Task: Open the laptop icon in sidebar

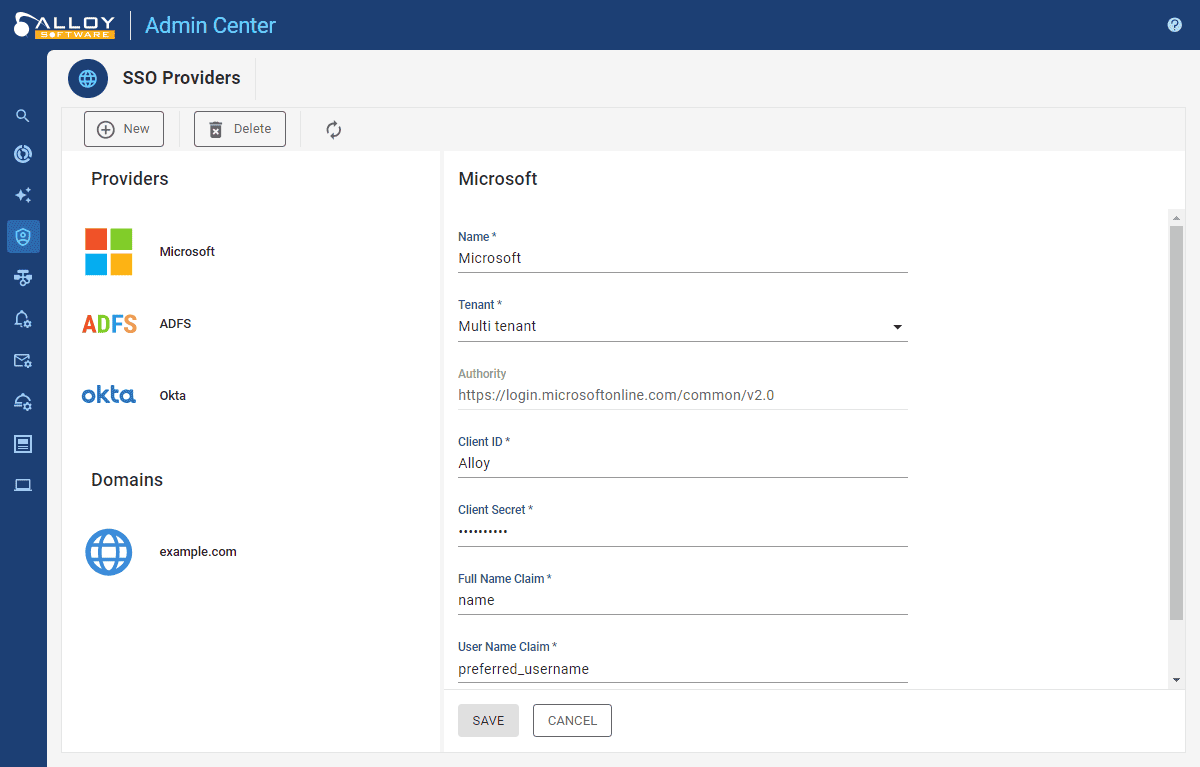Action: [23, 485]
